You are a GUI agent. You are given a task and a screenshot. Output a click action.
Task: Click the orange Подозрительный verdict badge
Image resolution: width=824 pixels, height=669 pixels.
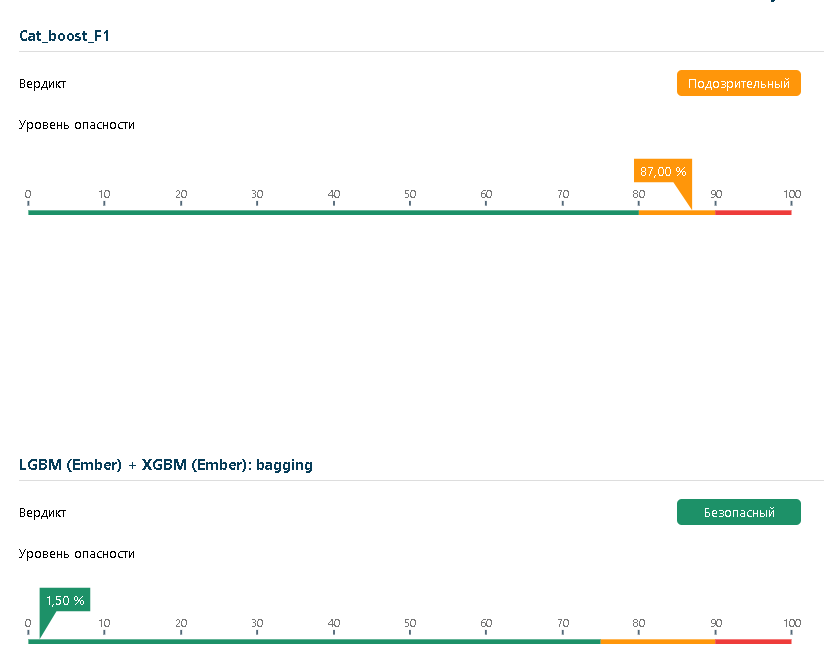[x=738, y=83]
